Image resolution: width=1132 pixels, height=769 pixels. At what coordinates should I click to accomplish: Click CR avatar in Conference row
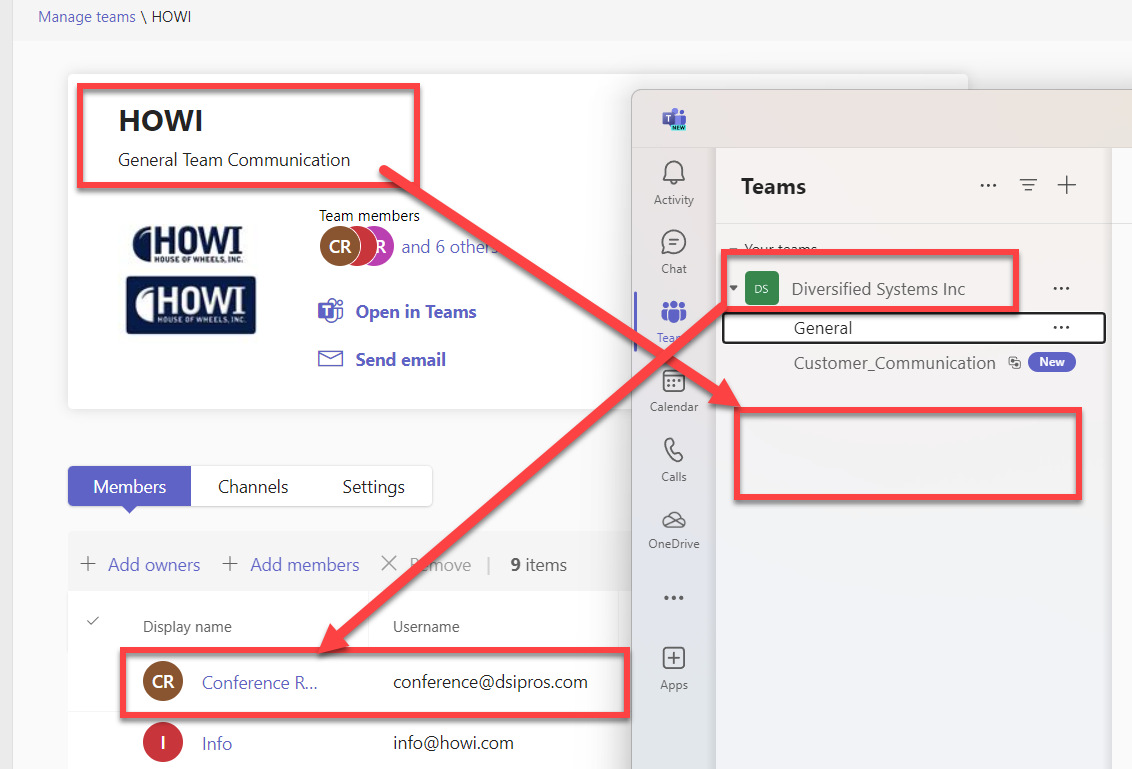(163, 681)
